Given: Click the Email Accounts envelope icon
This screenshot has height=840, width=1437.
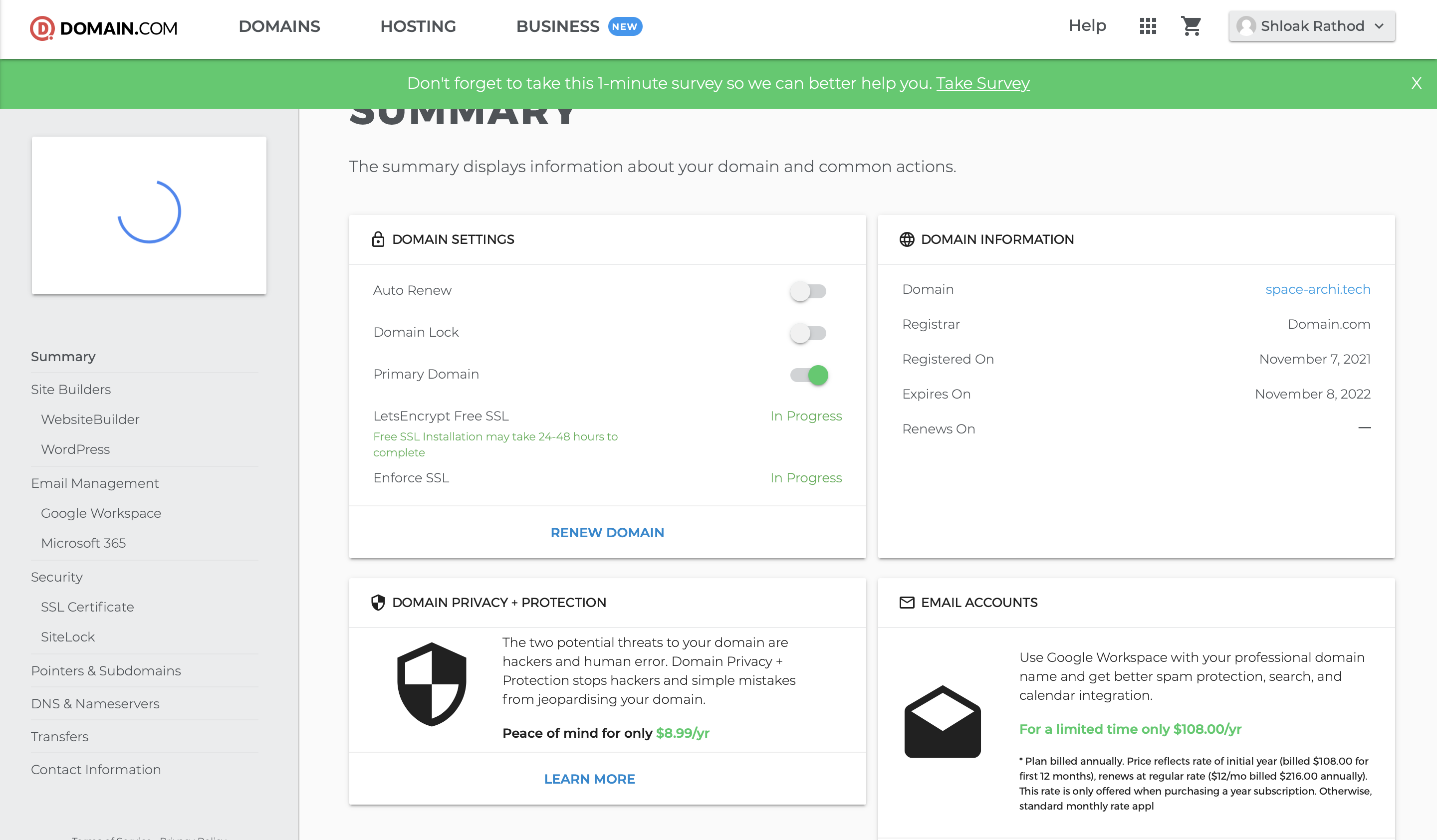Looking at the screenshot, I should (x=907, y=603).
